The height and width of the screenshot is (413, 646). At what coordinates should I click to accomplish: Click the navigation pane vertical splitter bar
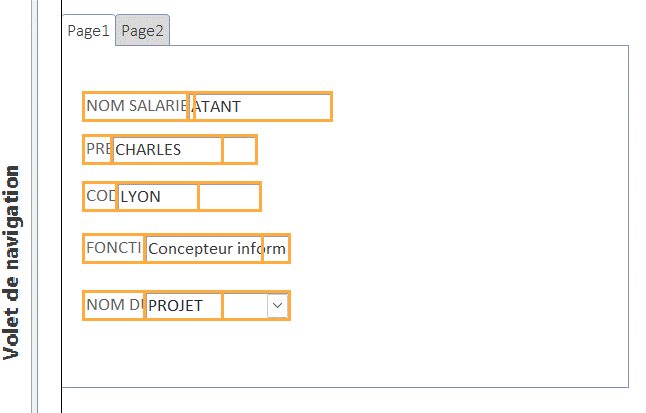(34, 206)
